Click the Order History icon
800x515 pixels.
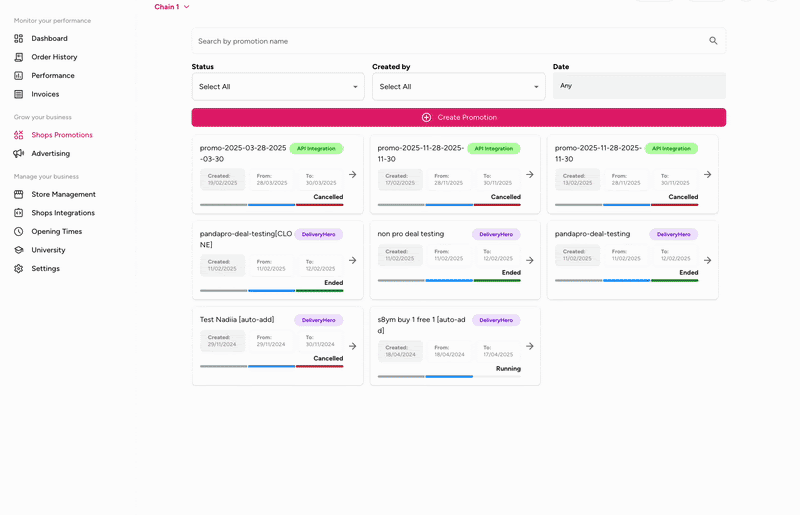point(19,57)
